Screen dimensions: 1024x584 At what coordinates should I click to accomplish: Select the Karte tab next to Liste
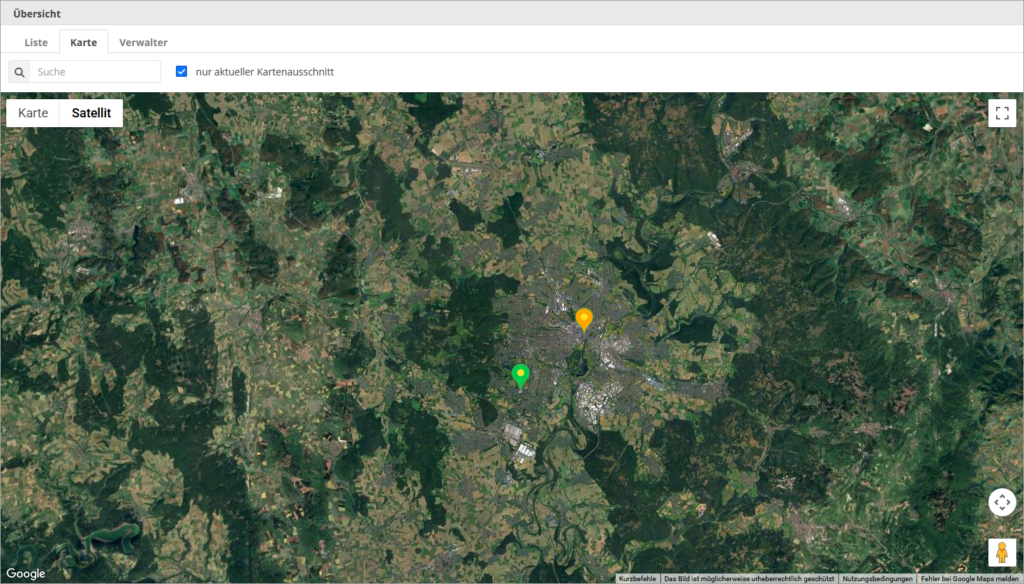(83, 42)
